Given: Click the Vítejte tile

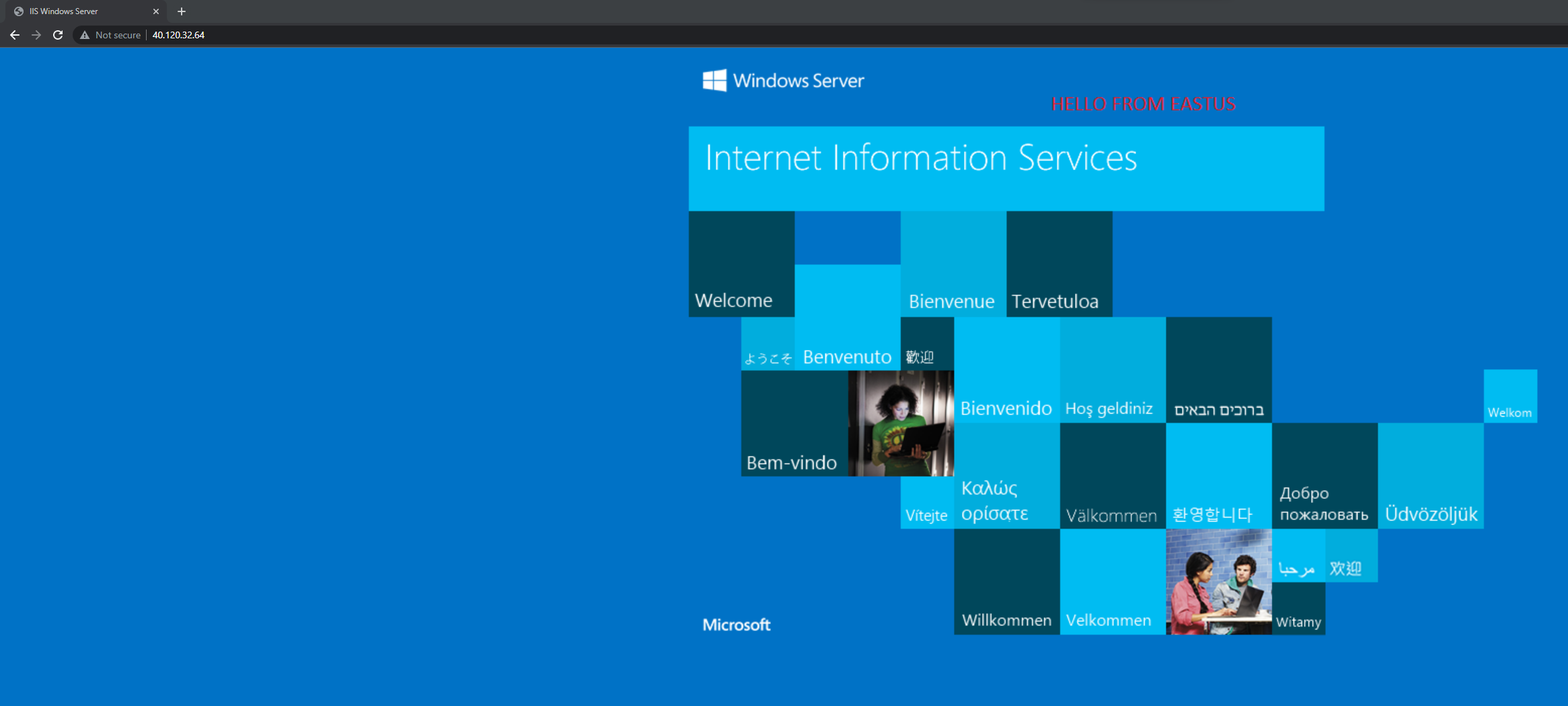Looking at the screenshot, I should click(x=927, y=502).
